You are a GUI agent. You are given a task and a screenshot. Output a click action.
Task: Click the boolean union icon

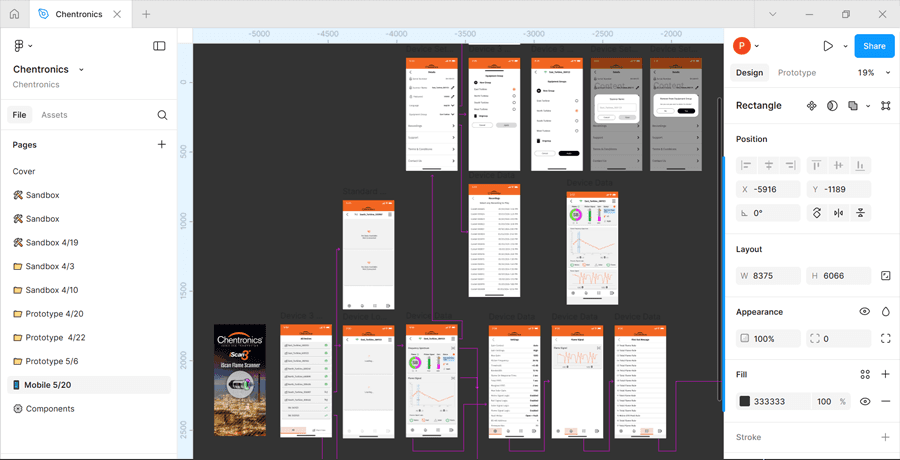coord(854,106)
